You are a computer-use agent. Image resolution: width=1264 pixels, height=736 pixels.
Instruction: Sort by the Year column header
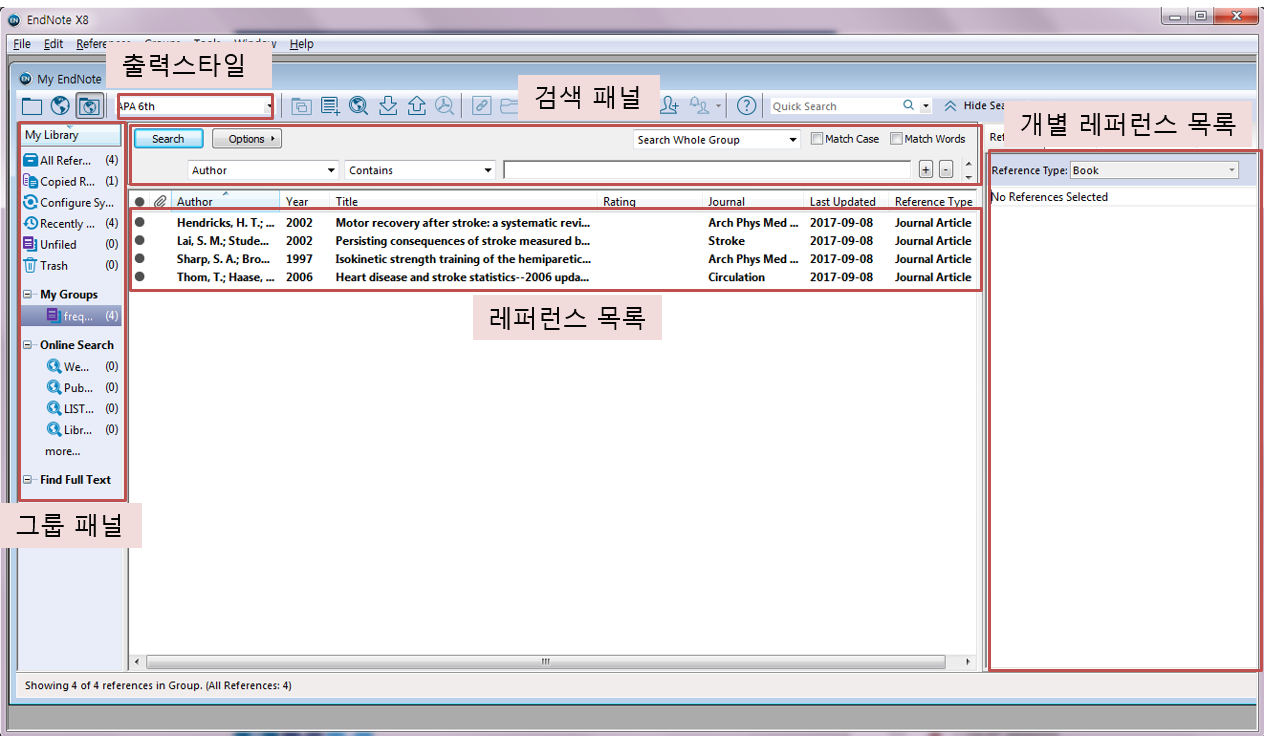coord(306,201)
